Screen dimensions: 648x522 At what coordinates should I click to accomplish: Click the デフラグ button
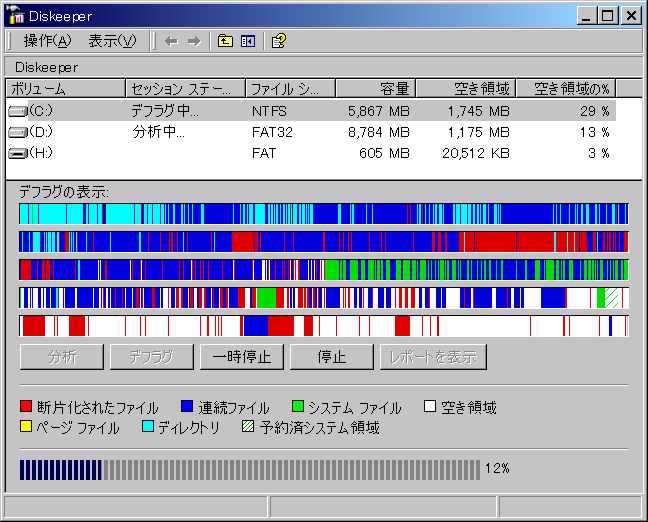coord(152,357)
